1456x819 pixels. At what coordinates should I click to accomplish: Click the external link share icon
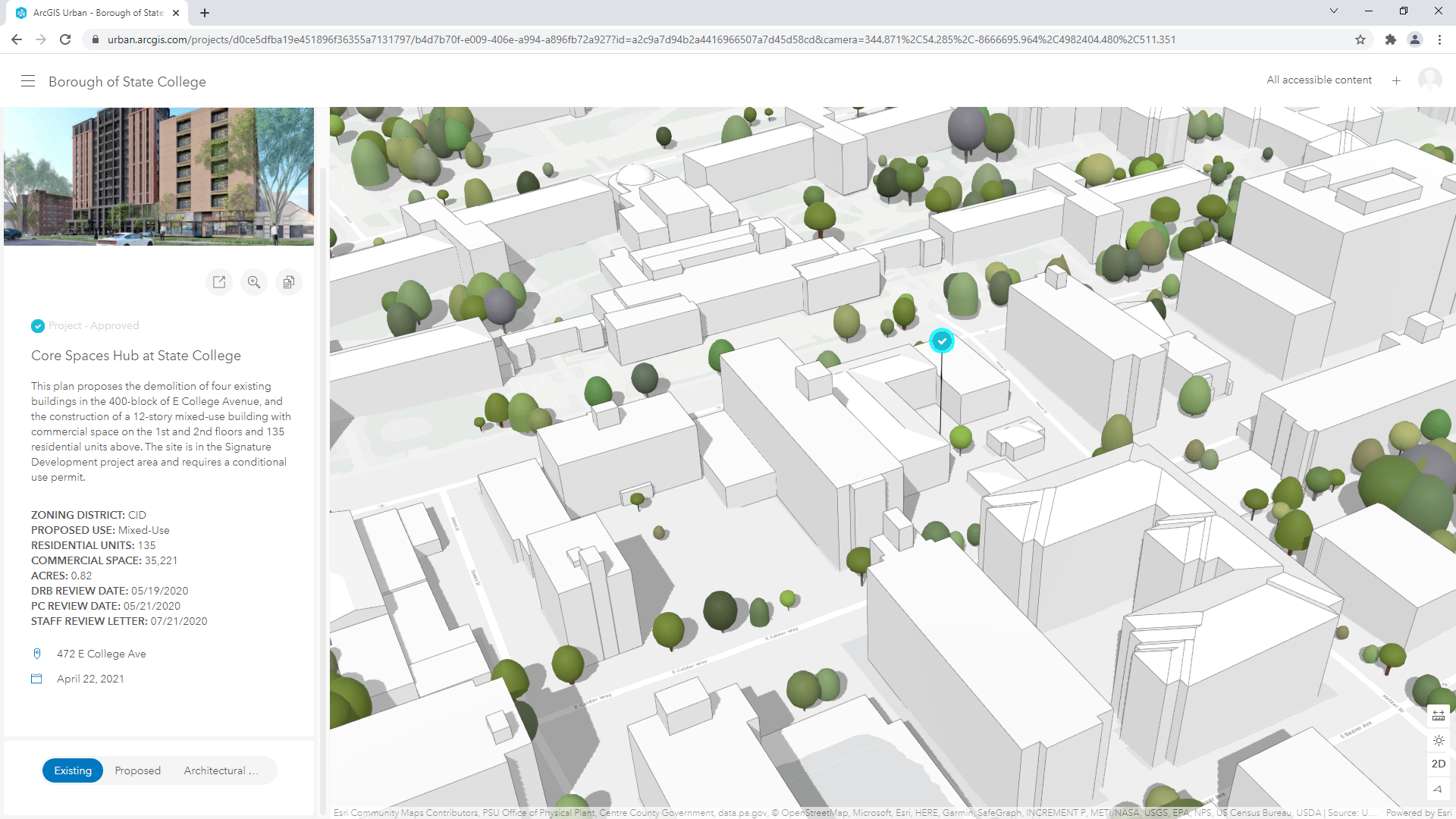click(x=219, y=282)
